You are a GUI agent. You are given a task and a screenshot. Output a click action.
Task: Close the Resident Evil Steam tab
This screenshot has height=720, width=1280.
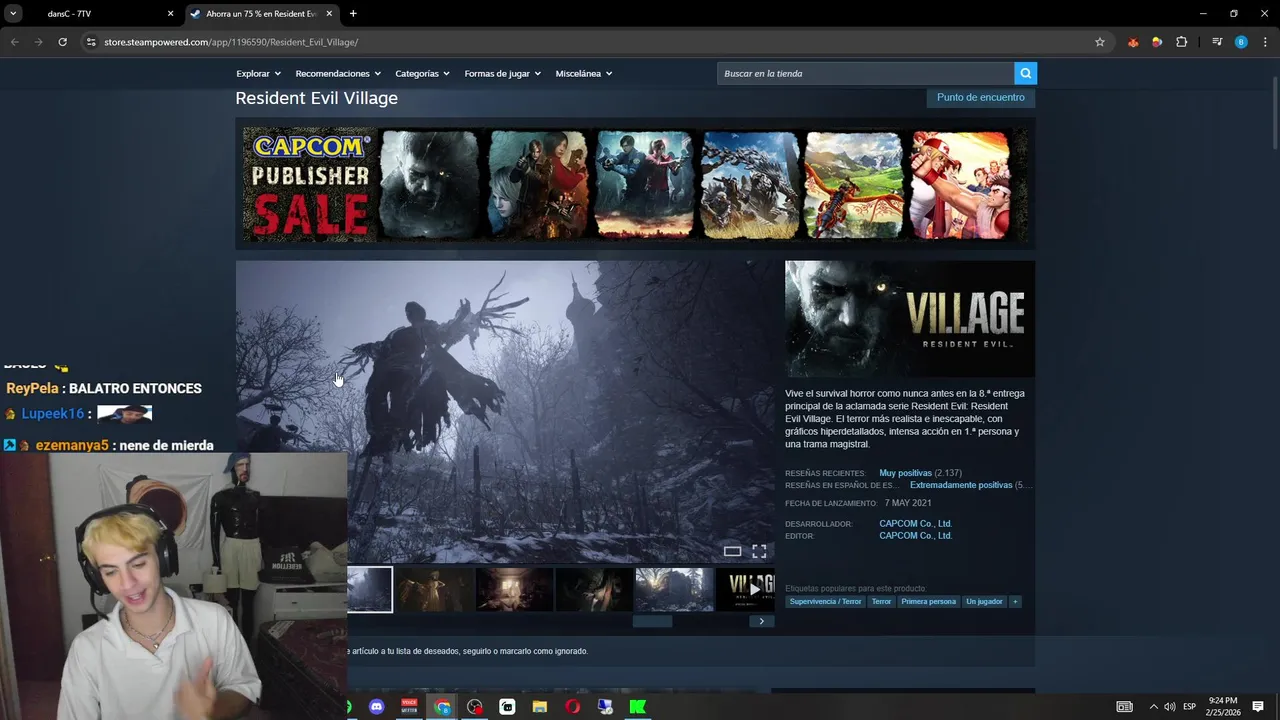click(x=329, y=14)
